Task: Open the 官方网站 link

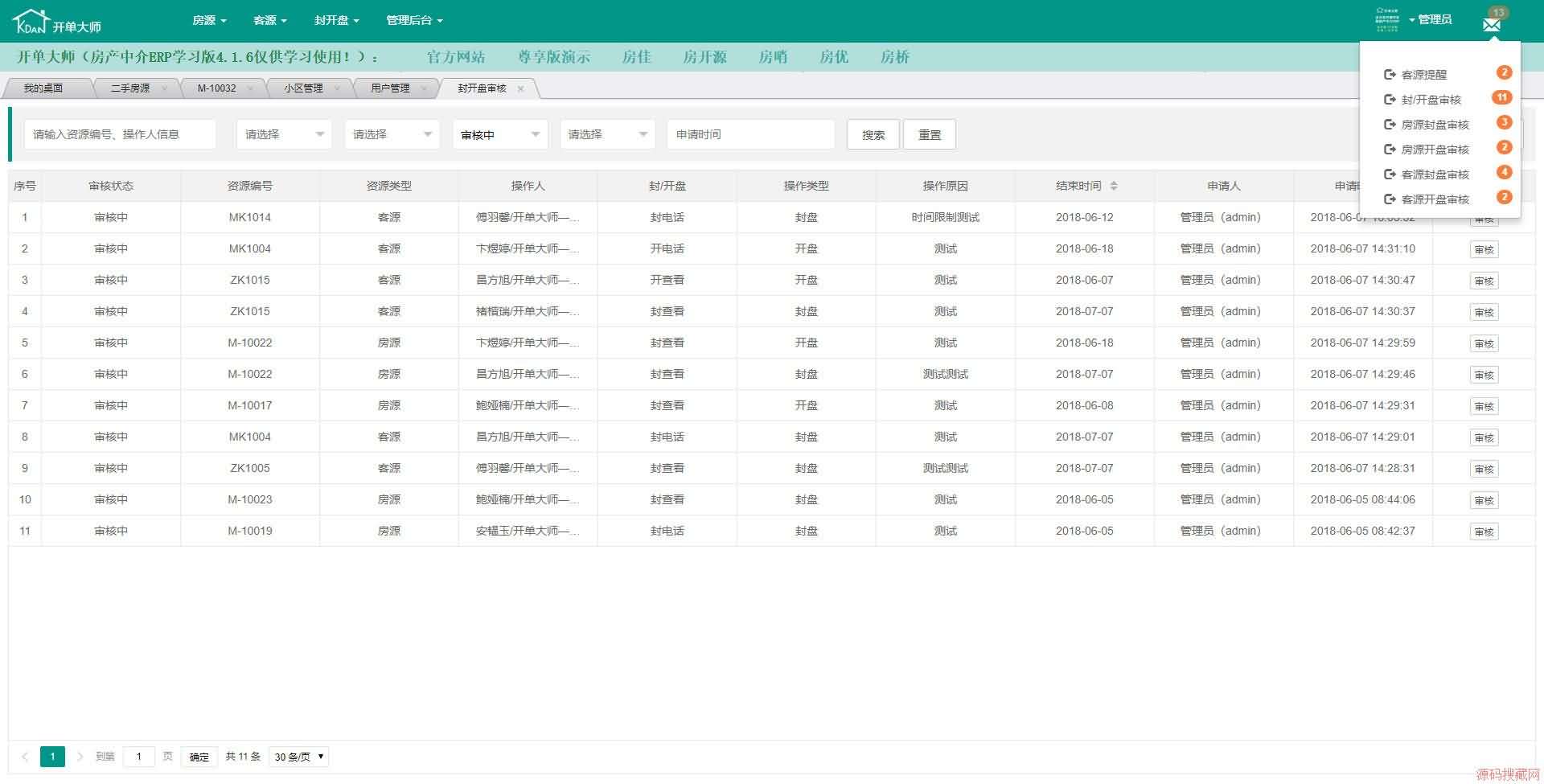Action: point(456,57)
